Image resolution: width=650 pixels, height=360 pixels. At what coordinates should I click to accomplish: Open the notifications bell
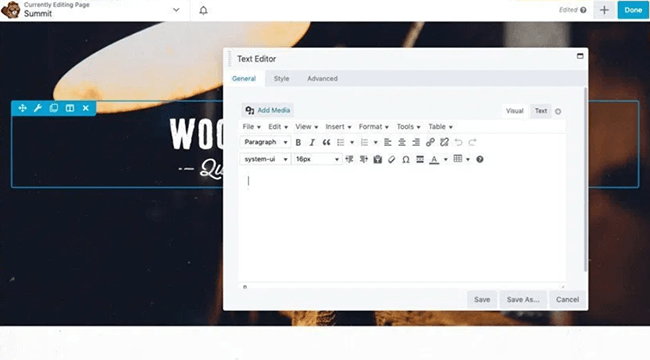[x=203, y=10]
